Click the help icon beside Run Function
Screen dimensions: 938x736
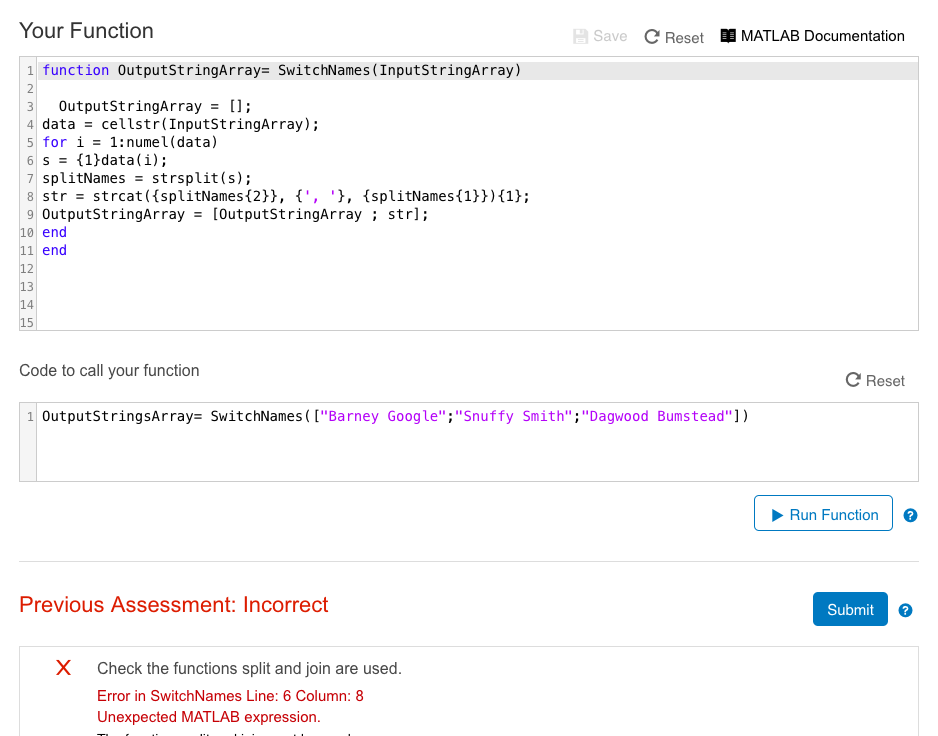click(x=910, y=515)
